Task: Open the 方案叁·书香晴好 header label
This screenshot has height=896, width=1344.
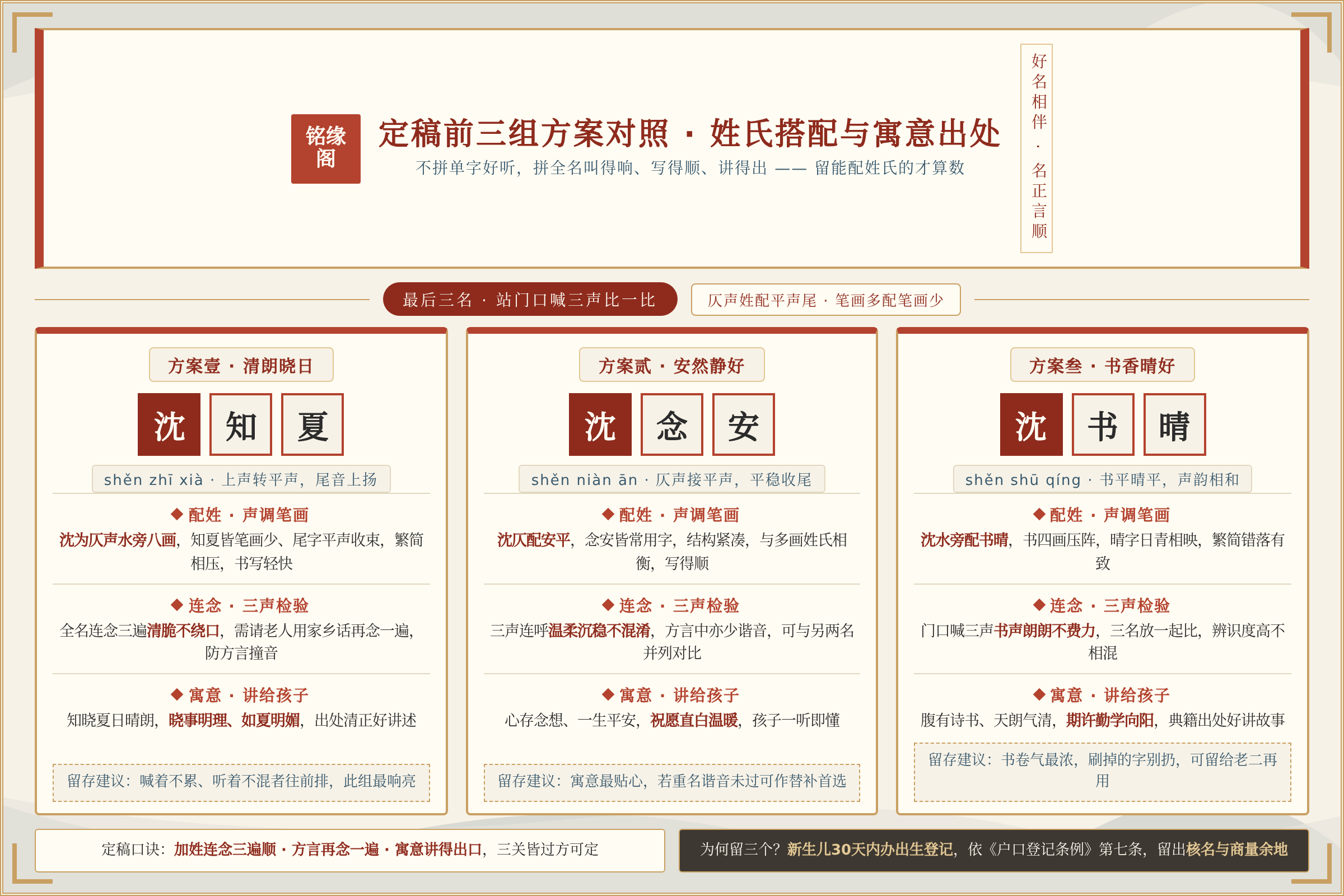Action: 1102,365
